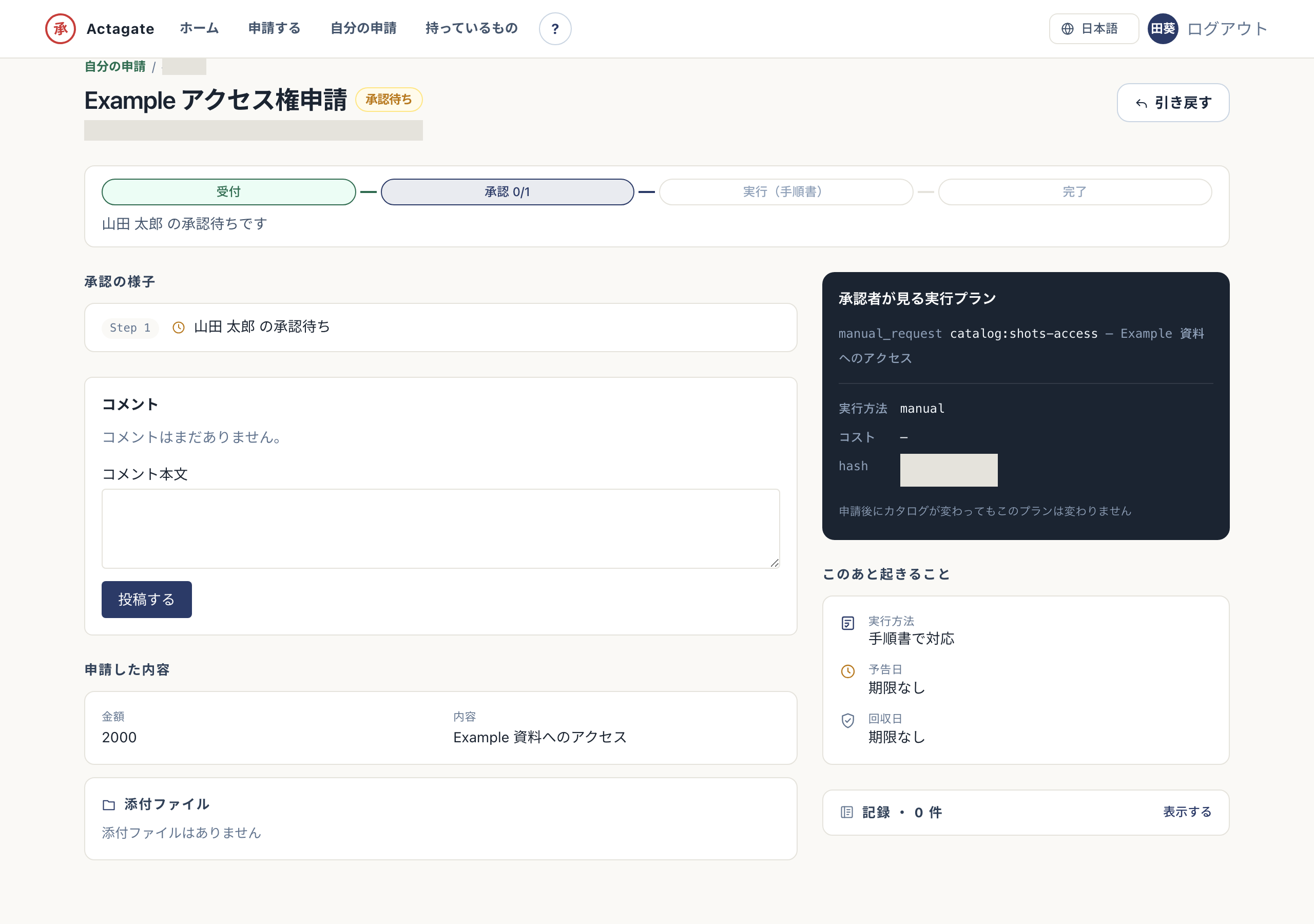Click the 承認者が見る実行プラン heading
The width and height of the screenshot is (1314, 924).
click(x=917, y=299)
